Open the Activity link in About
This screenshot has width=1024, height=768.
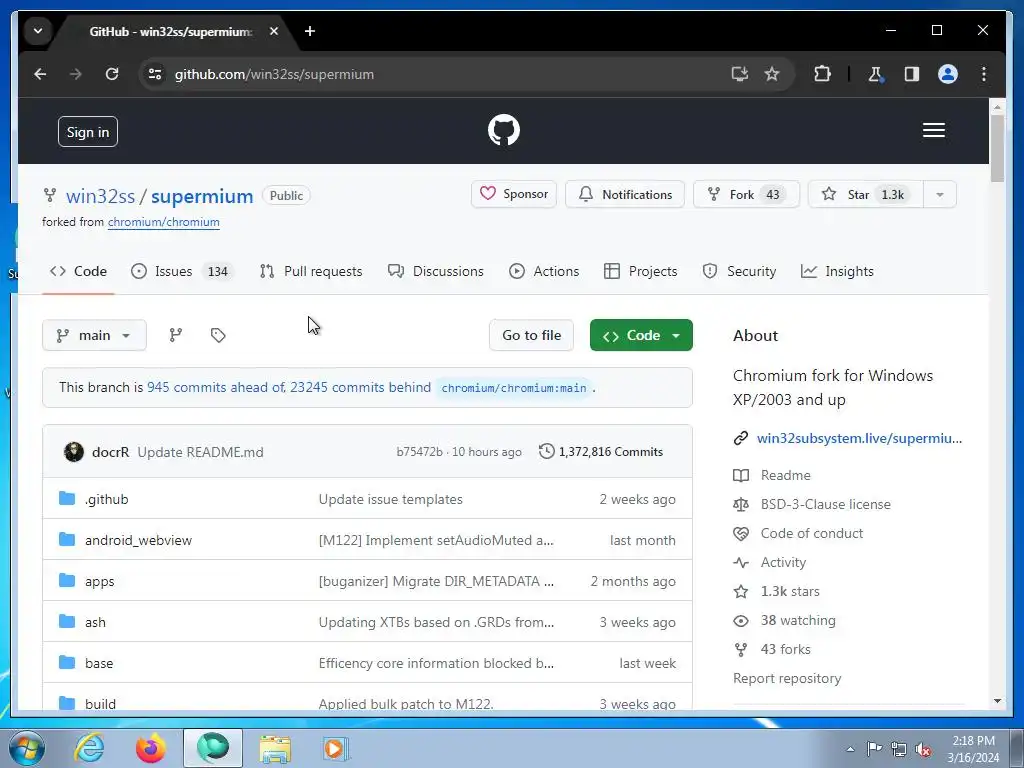pyautogui.click(x=783, y=562)
